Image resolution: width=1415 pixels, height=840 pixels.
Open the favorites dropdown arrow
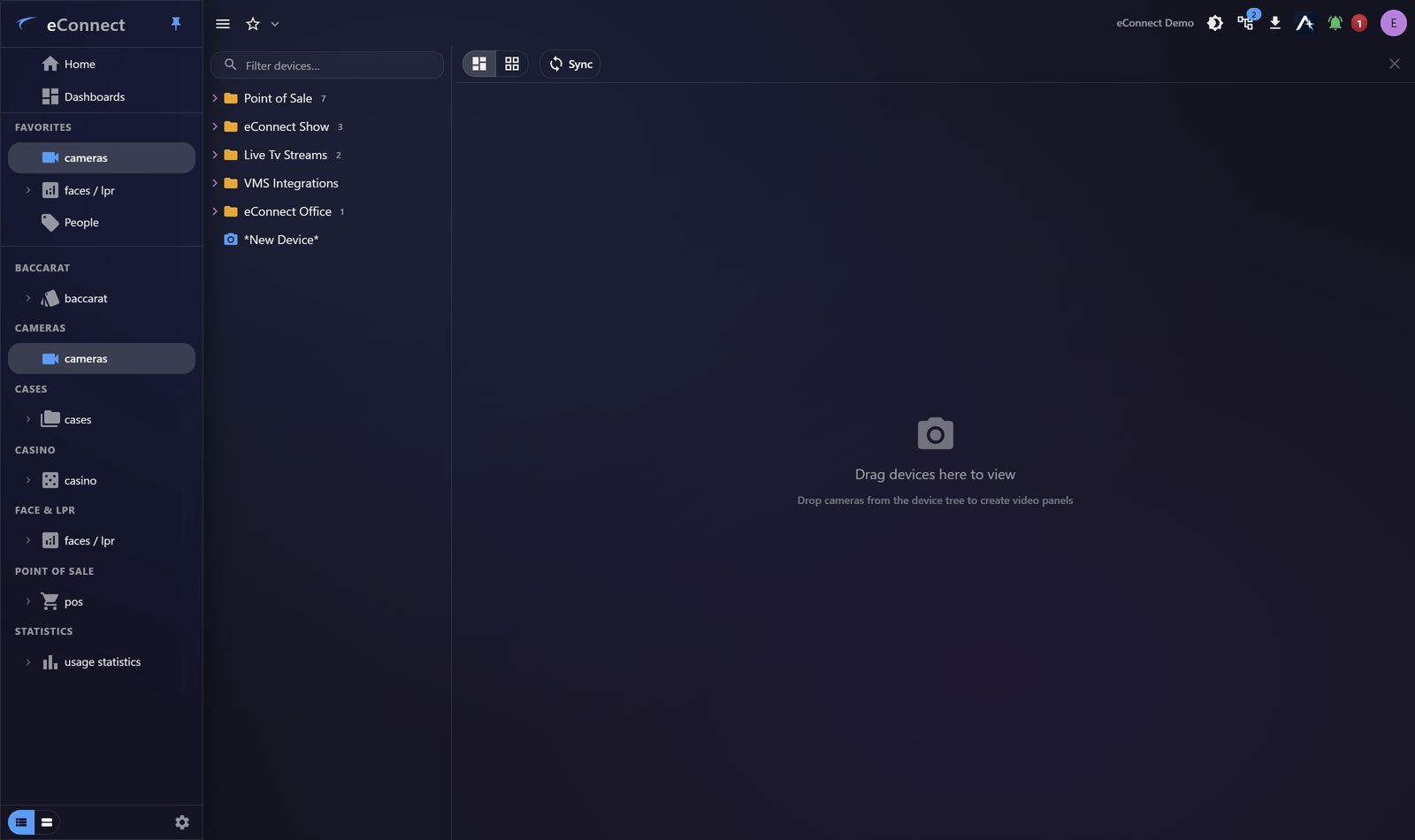pyautogui.click(x=275, y=24)
